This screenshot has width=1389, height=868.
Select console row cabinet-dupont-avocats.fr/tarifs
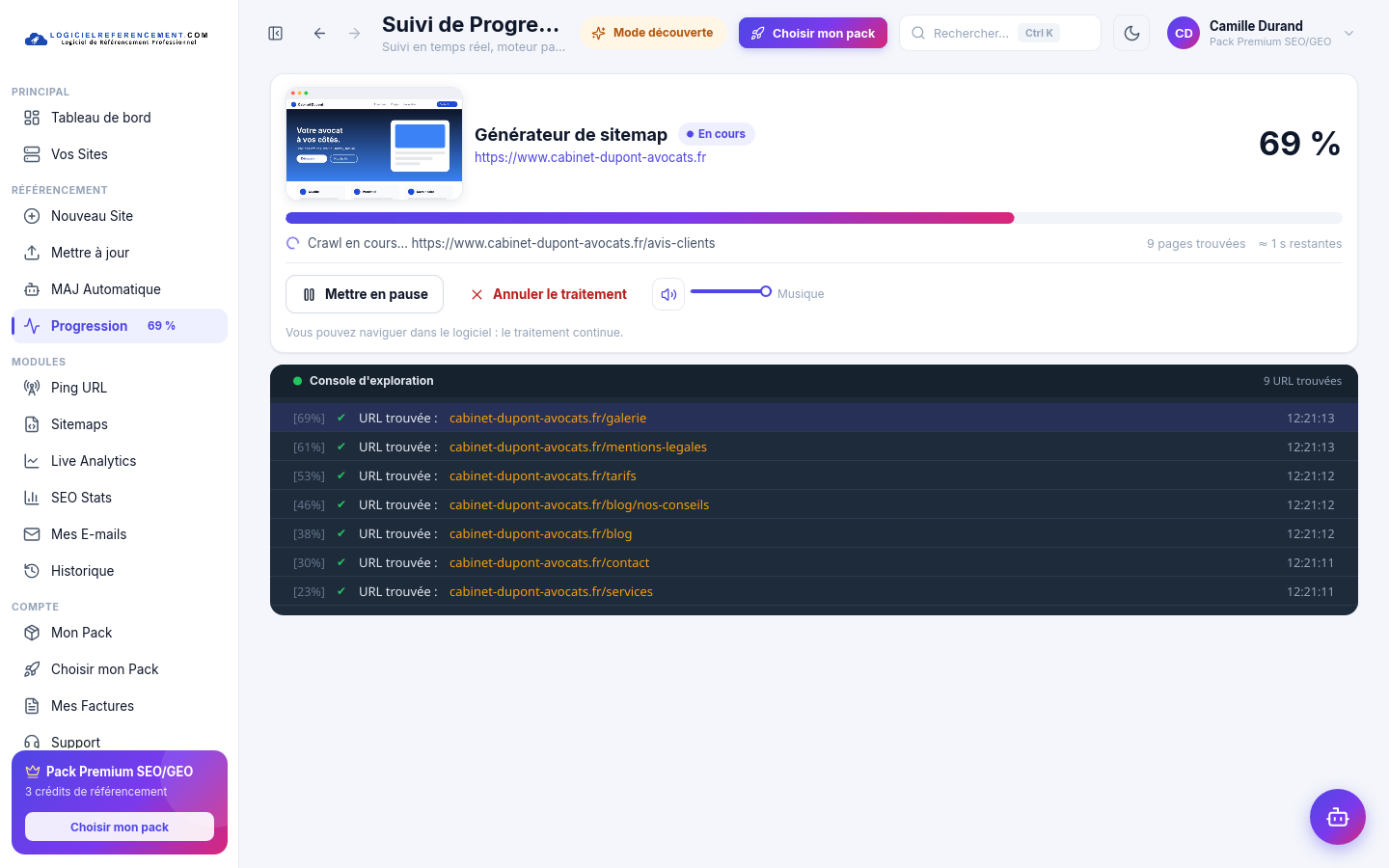(x=814, y=475)
